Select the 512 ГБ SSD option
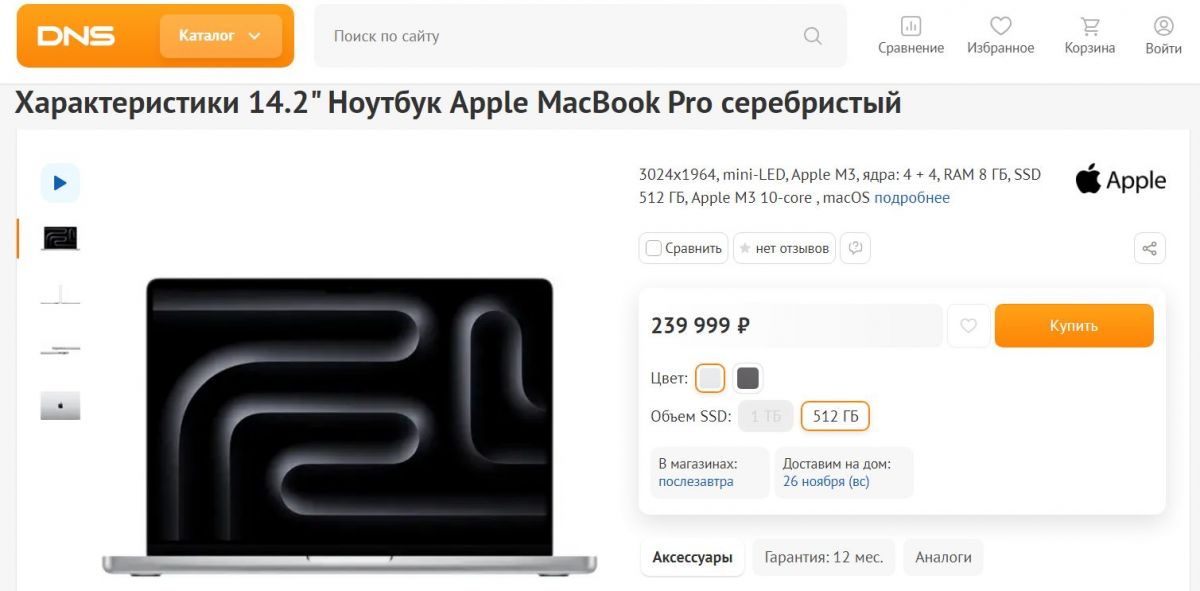The height and width of the screenshot is (591, 1200). pyautogui.click(x=836, y=416)
